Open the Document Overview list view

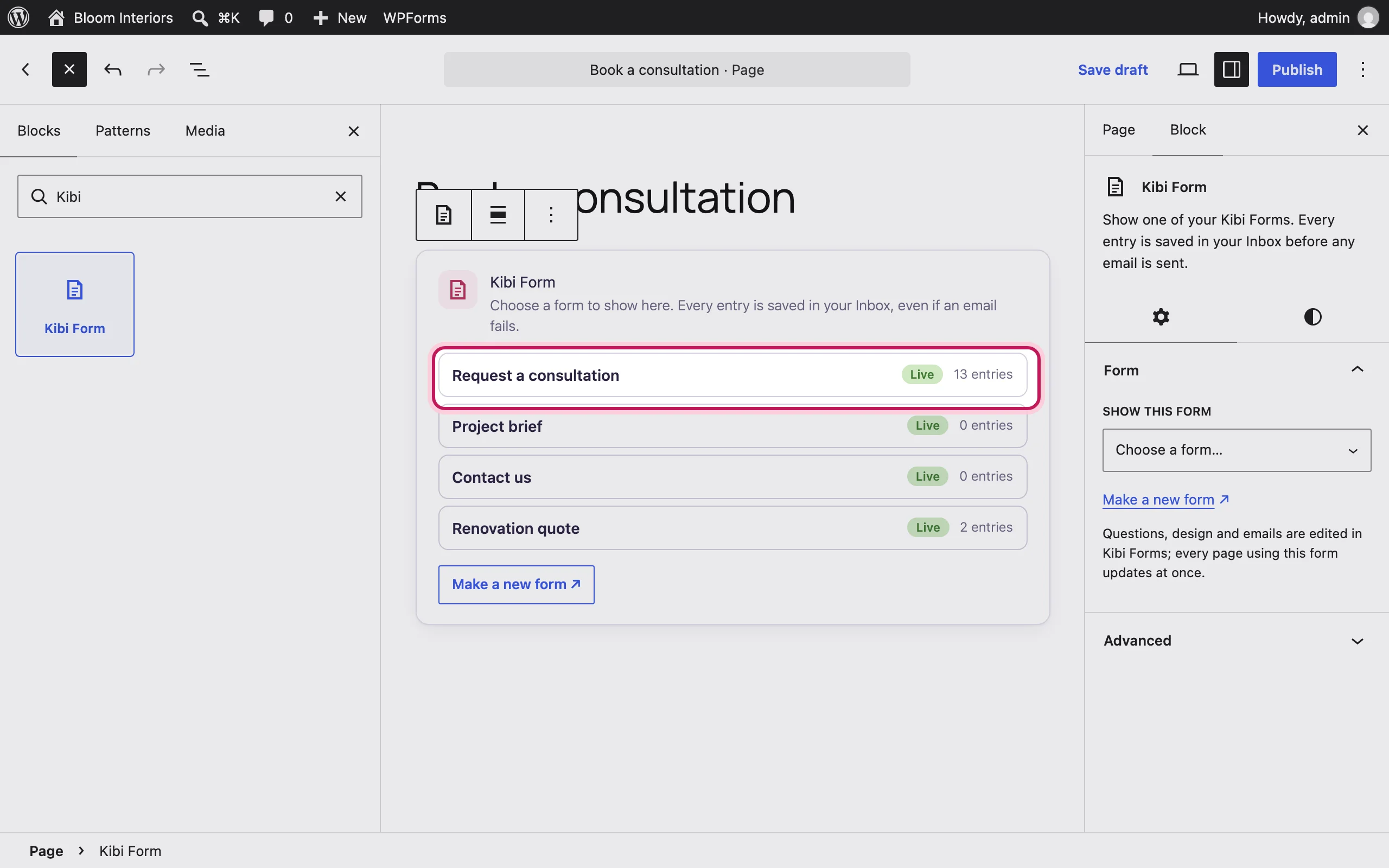point(200,69)
